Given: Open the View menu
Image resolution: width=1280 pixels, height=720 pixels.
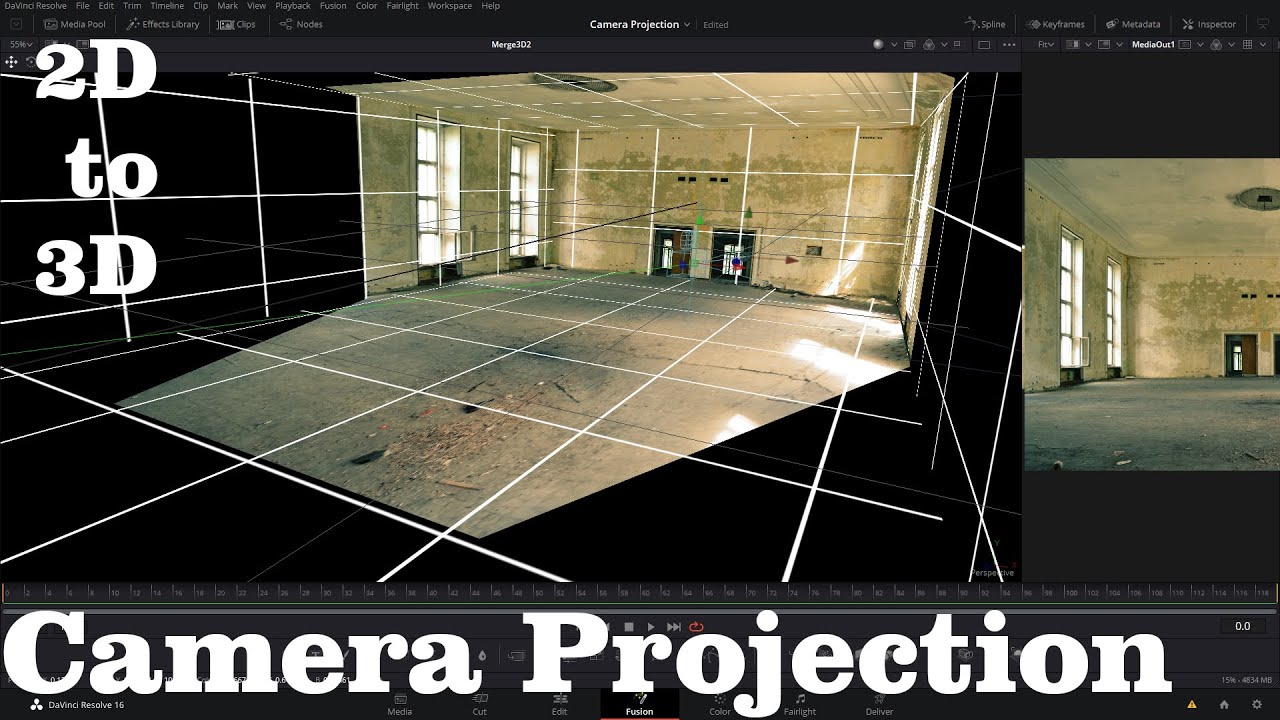Looking at the screenshot, I should (256, 6).
